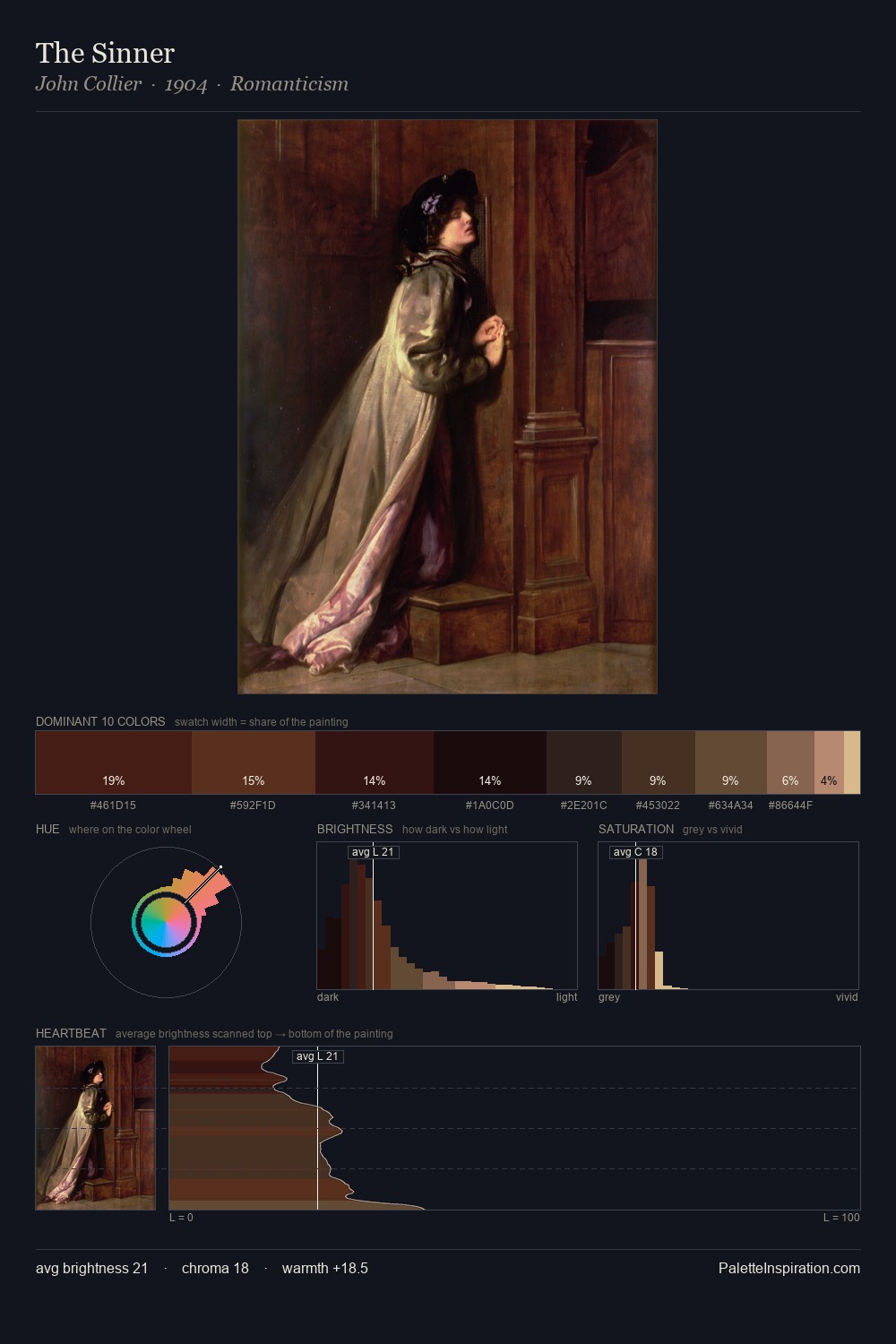Click the title 'The Sinner'
This screenshot has height=1344, width=896.
(105, 53)
